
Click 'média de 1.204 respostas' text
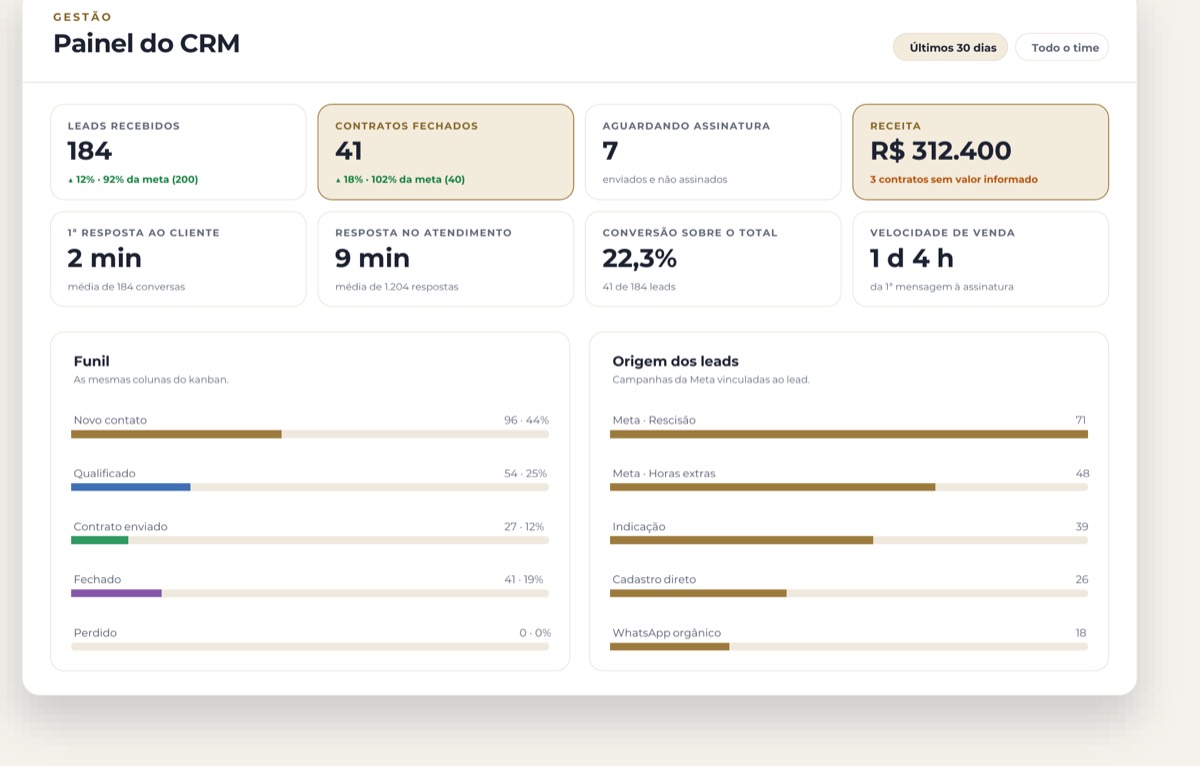point(396,287)
